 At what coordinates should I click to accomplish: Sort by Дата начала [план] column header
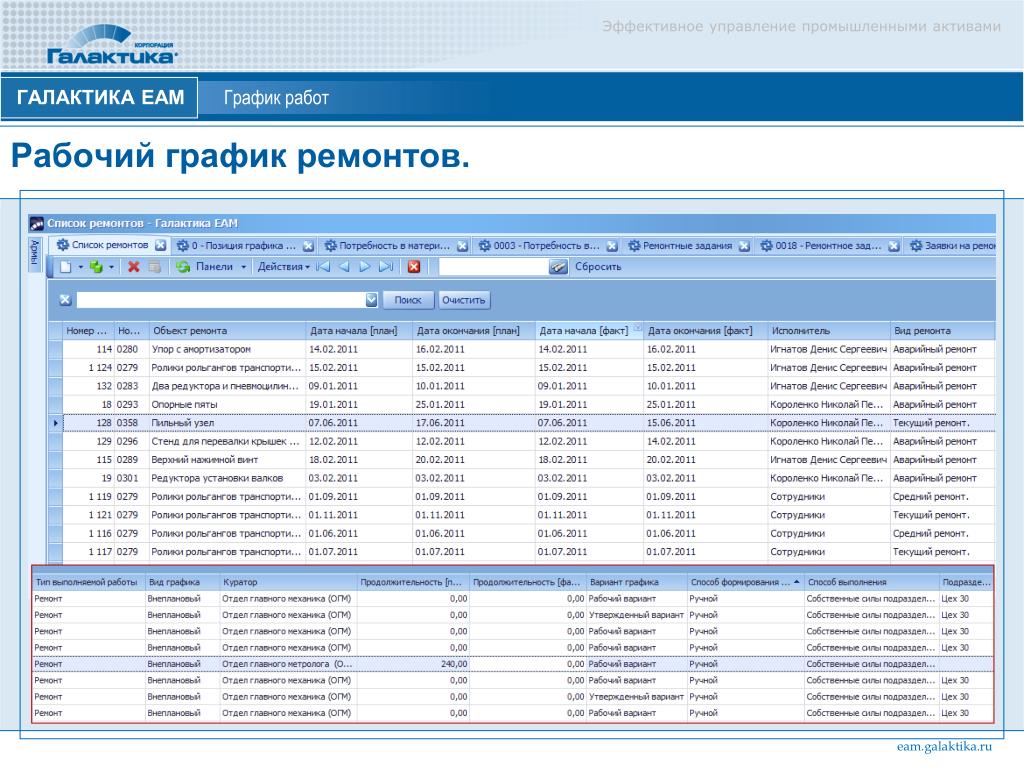point(359,330)
